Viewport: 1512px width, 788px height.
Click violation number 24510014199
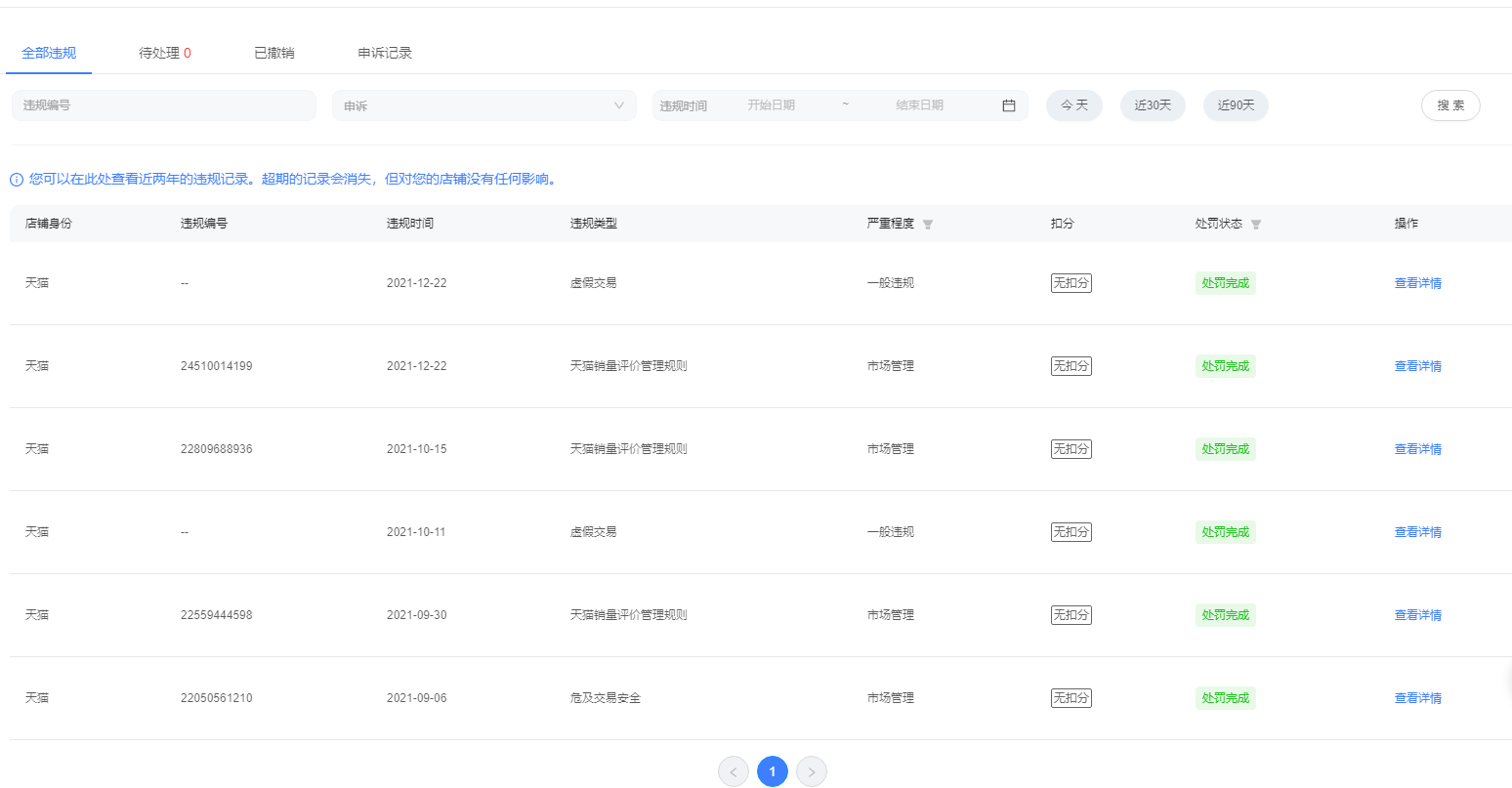coord(217,366)
